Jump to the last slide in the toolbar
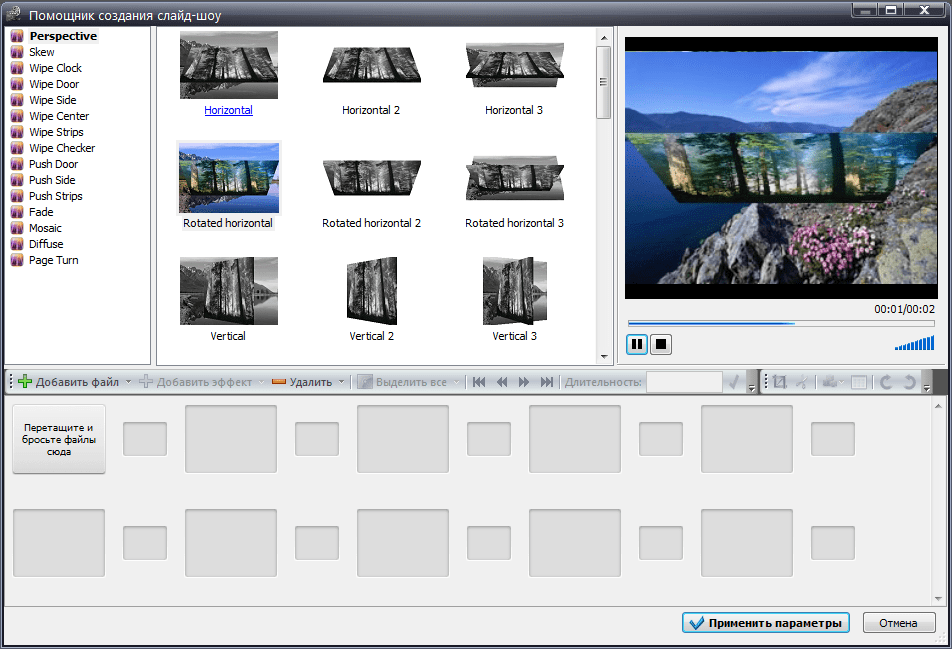The width and height of the screenshot is (952, 649). coord(547,382)
